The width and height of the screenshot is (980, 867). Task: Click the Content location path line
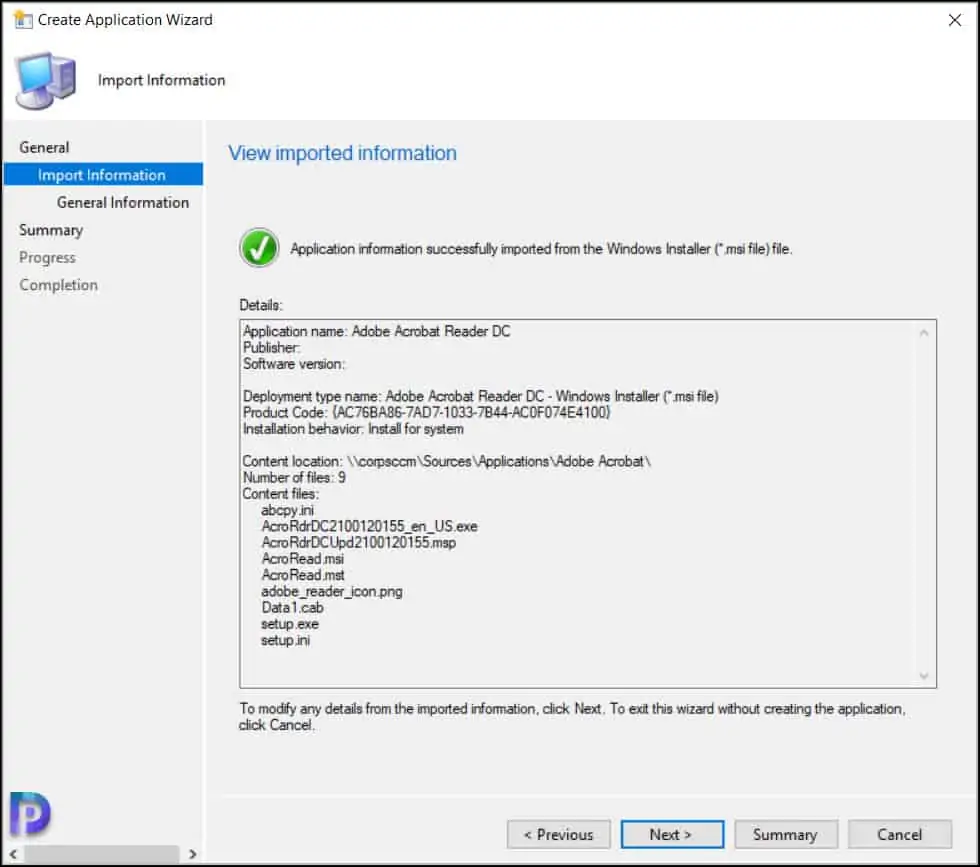(x=447, y=461)
